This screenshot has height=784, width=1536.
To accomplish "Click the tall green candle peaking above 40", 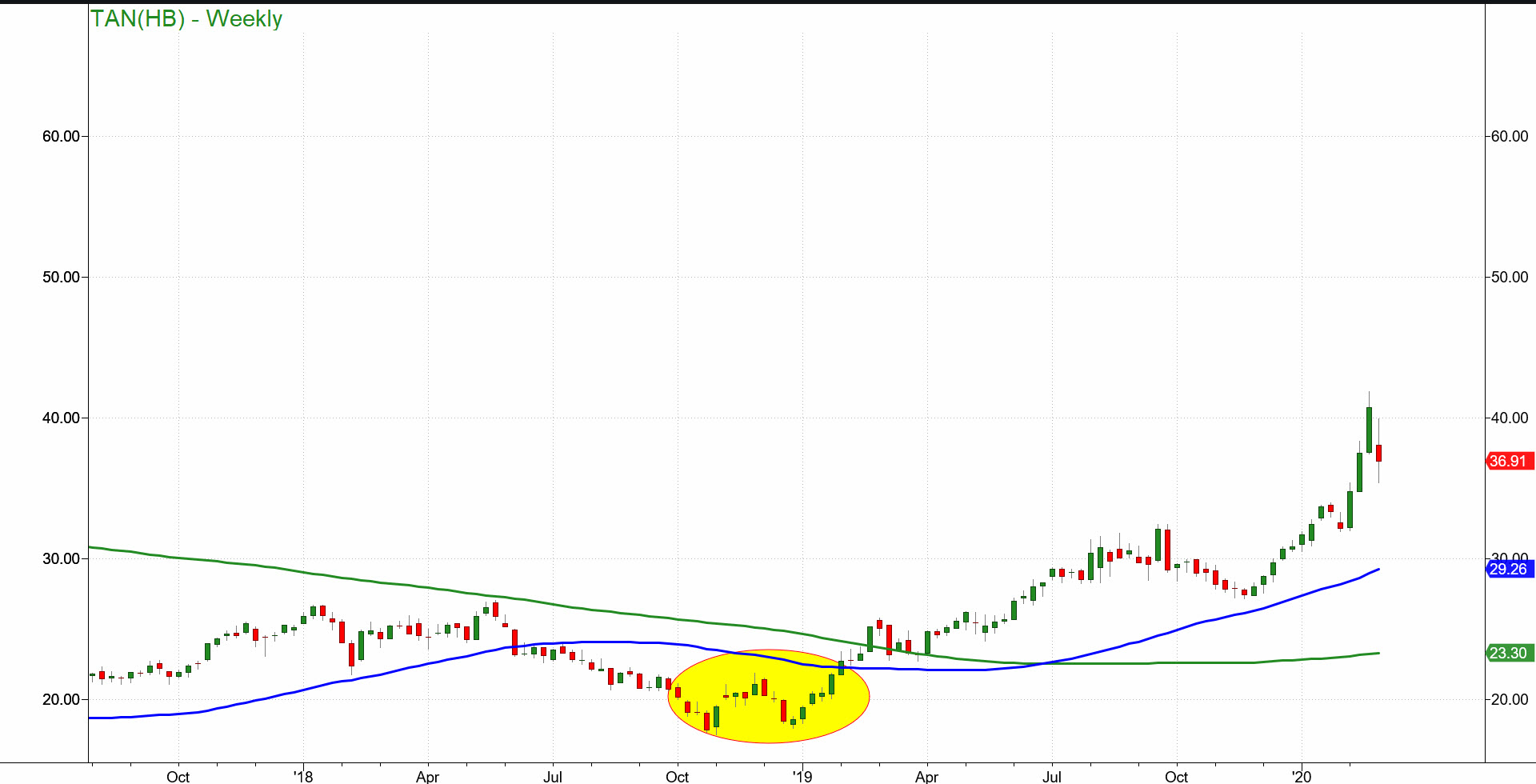I will 1369,430.
